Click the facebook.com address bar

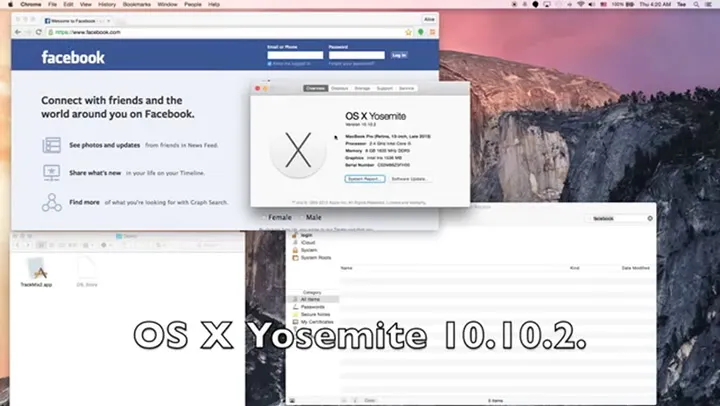click(230, 32)
